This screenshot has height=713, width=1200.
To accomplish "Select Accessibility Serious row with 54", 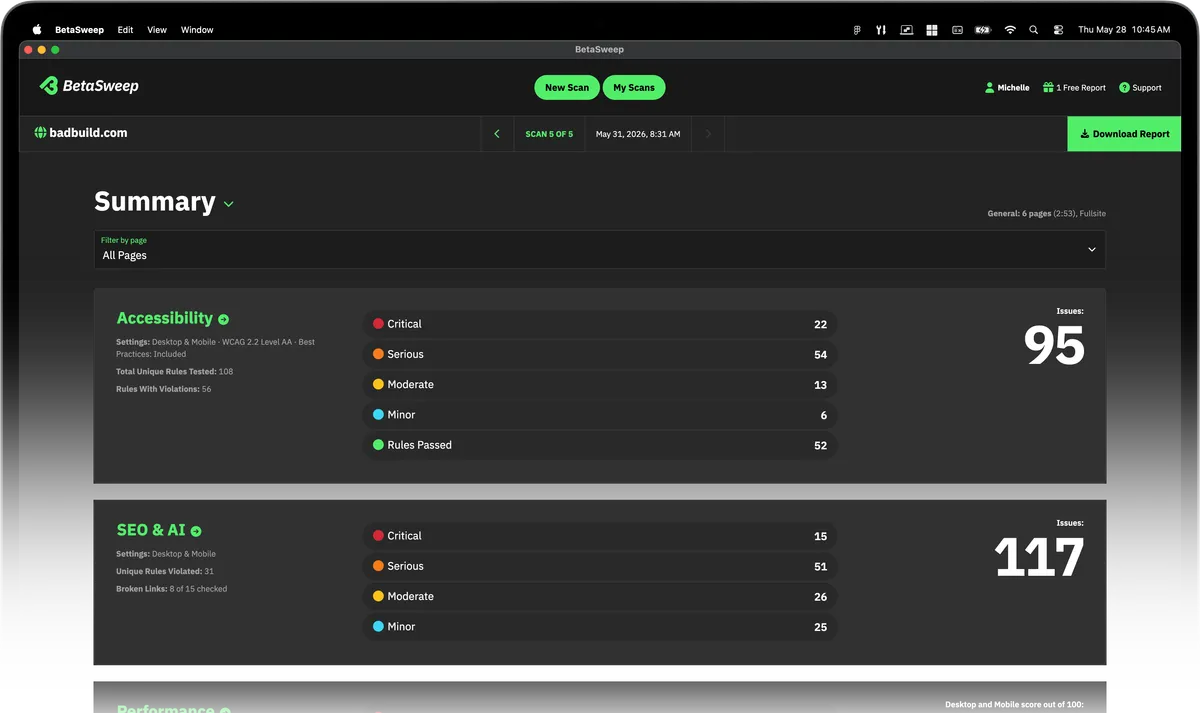I will click(600, 354).
